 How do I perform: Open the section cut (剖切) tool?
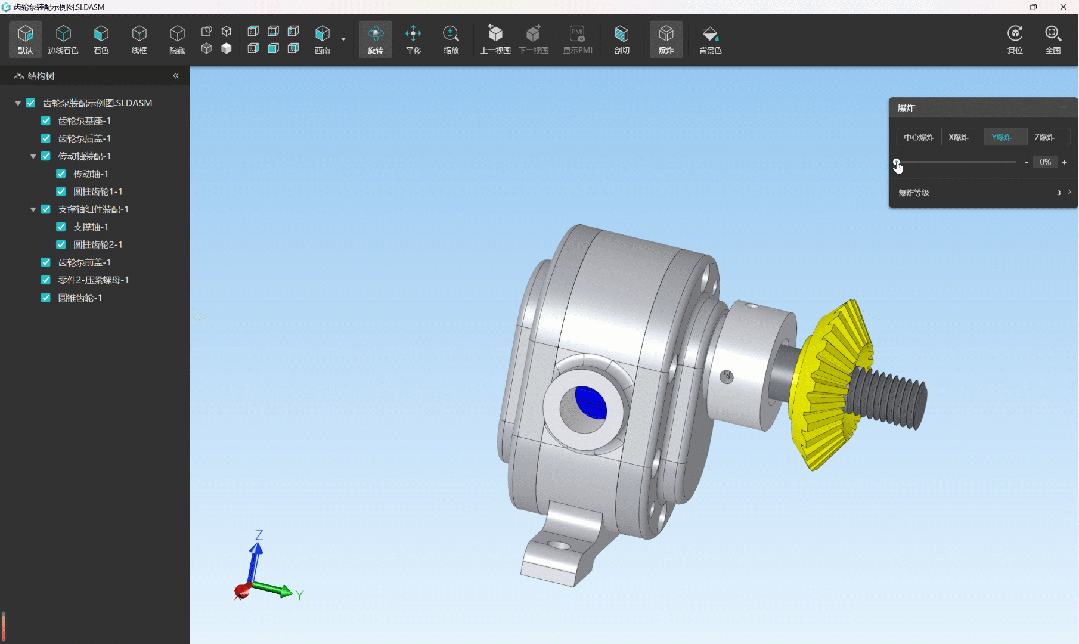621,39
